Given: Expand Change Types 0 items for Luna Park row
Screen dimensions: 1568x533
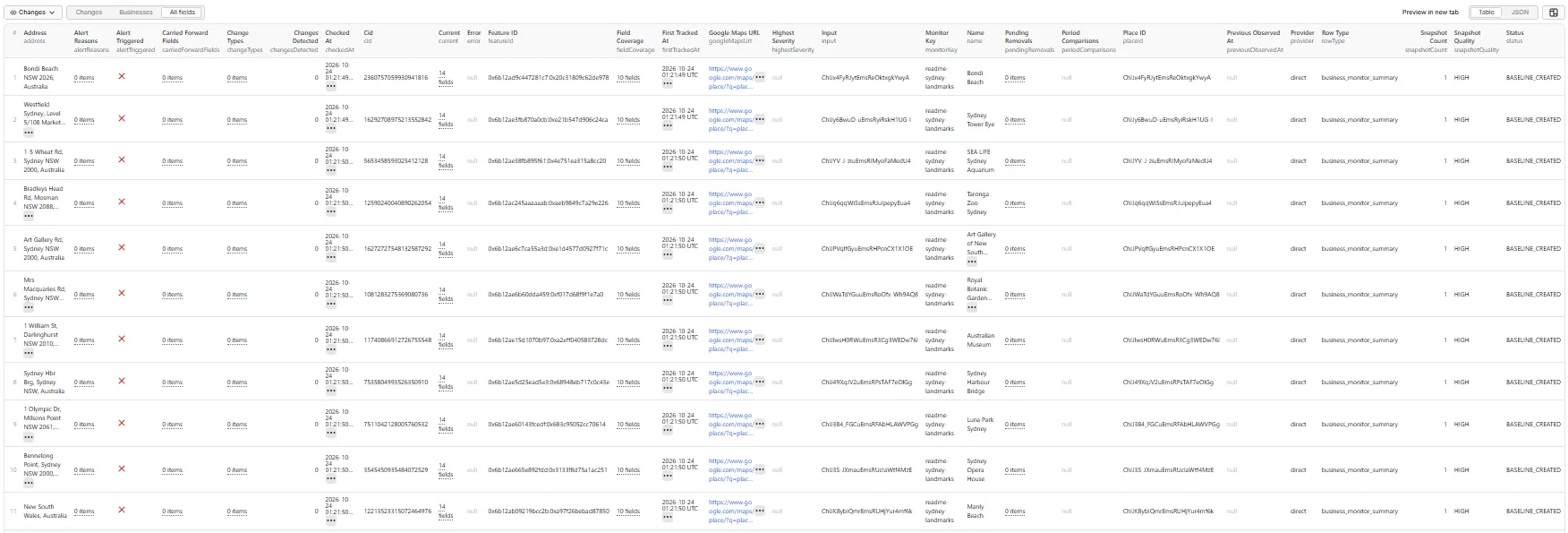Looking at the screenshot, I should (x=237, y=425).
